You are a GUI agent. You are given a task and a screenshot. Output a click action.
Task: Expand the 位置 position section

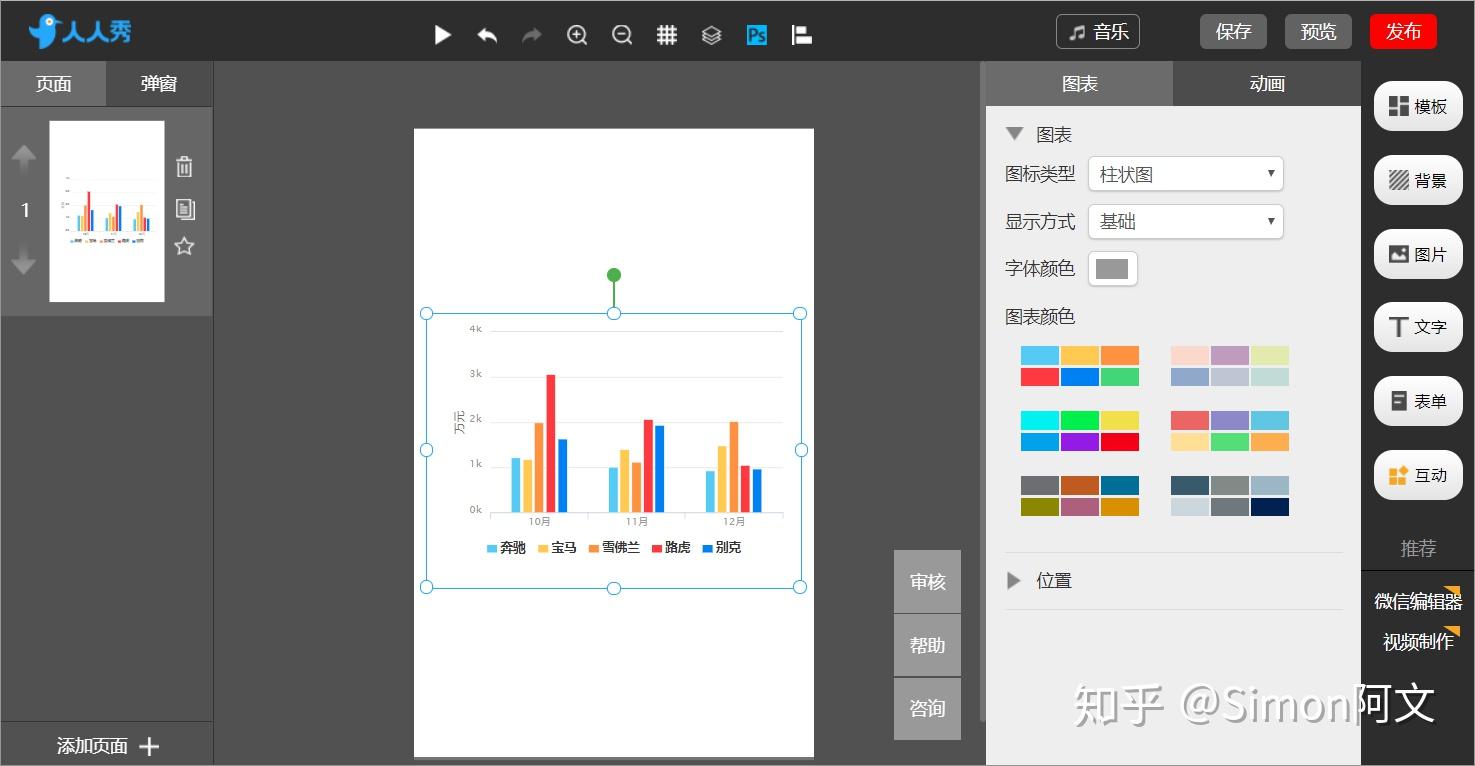[1014, 580]
